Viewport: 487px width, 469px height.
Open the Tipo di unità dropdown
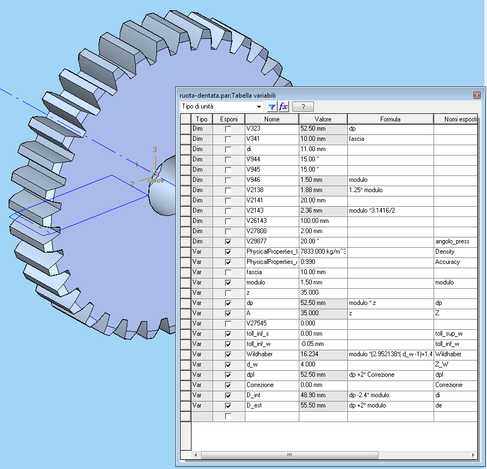point(259,107)
